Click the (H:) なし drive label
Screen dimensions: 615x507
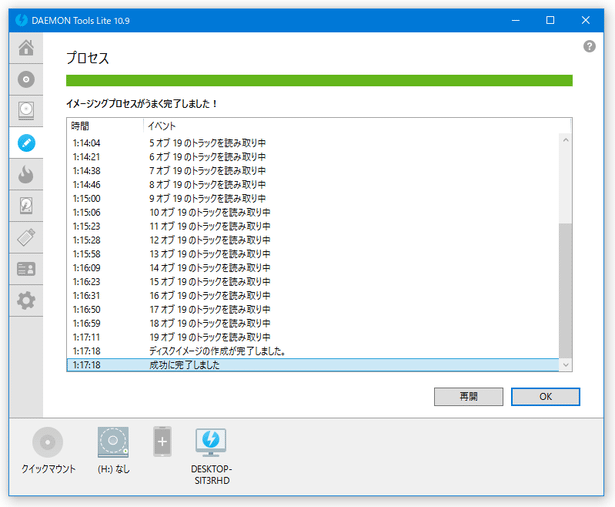(113, 469)
